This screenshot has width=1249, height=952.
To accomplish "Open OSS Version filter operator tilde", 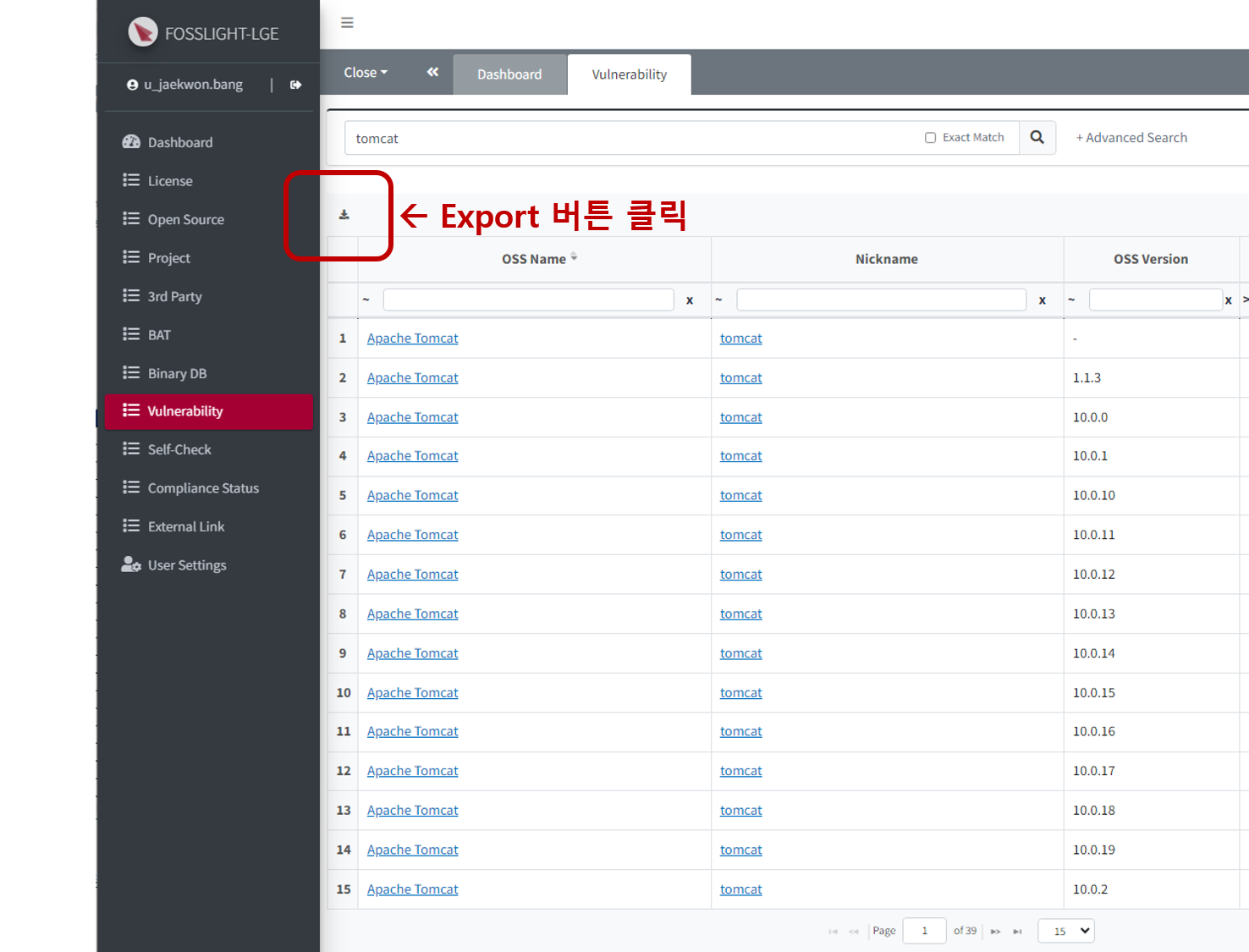I will [x=1071, y=300].
